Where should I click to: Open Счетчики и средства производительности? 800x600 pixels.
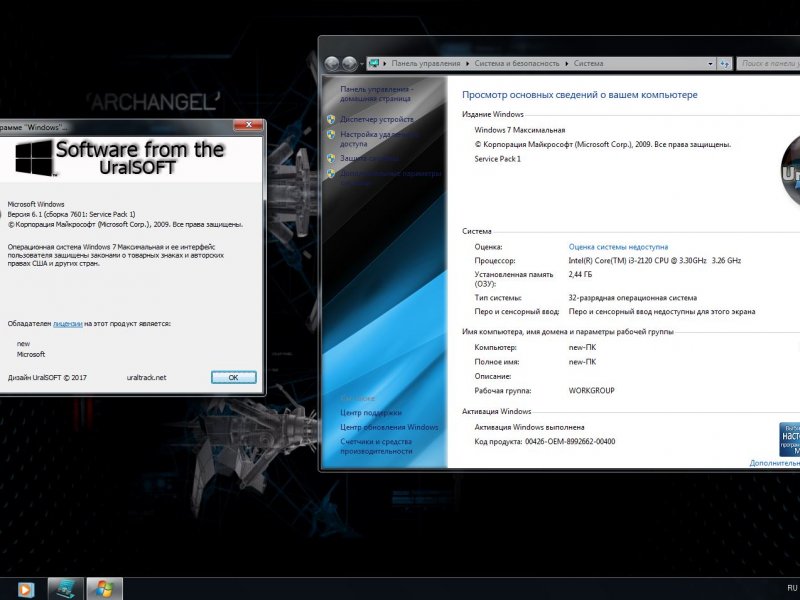click(x=376, y=446)
